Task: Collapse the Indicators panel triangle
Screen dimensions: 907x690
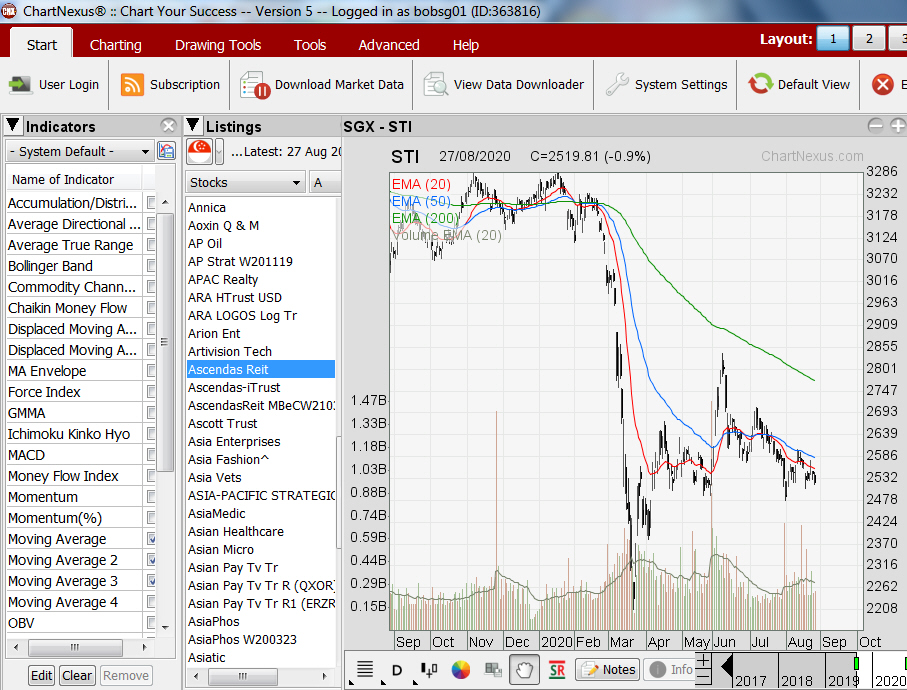Action: pos(13,126)
